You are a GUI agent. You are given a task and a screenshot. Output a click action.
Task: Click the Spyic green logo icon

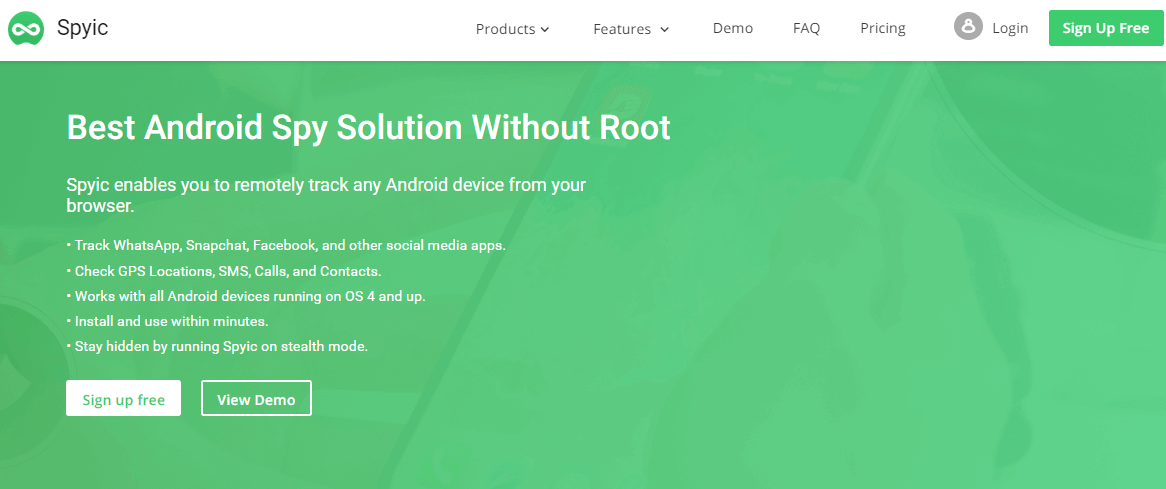[x=26, y=29]
